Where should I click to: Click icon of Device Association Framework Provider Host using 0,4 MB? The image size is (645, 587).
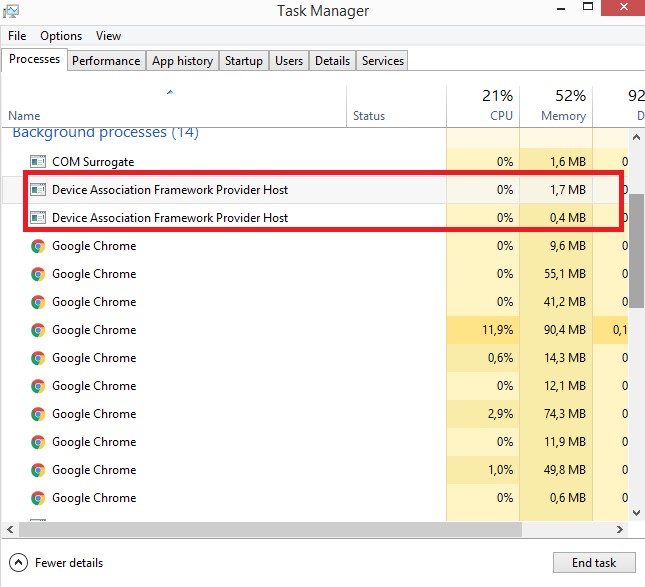click(x=38, y=218)
